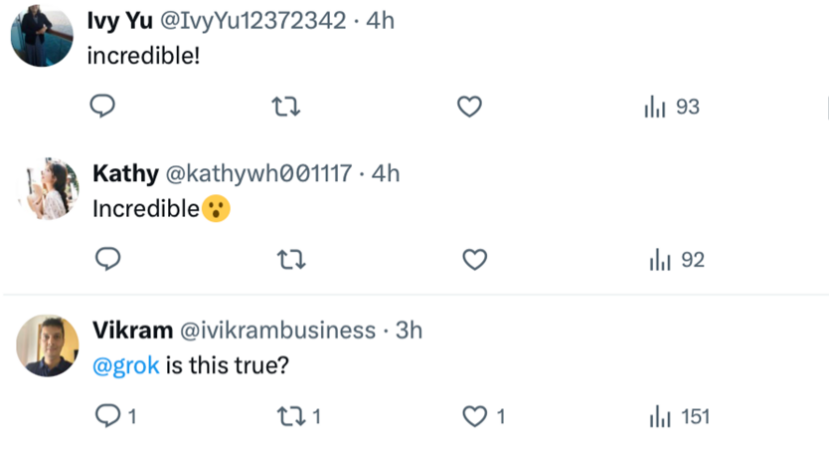Screen dimensions: 829x449
Task: Like Kathy's tweet
Action: 474,260
